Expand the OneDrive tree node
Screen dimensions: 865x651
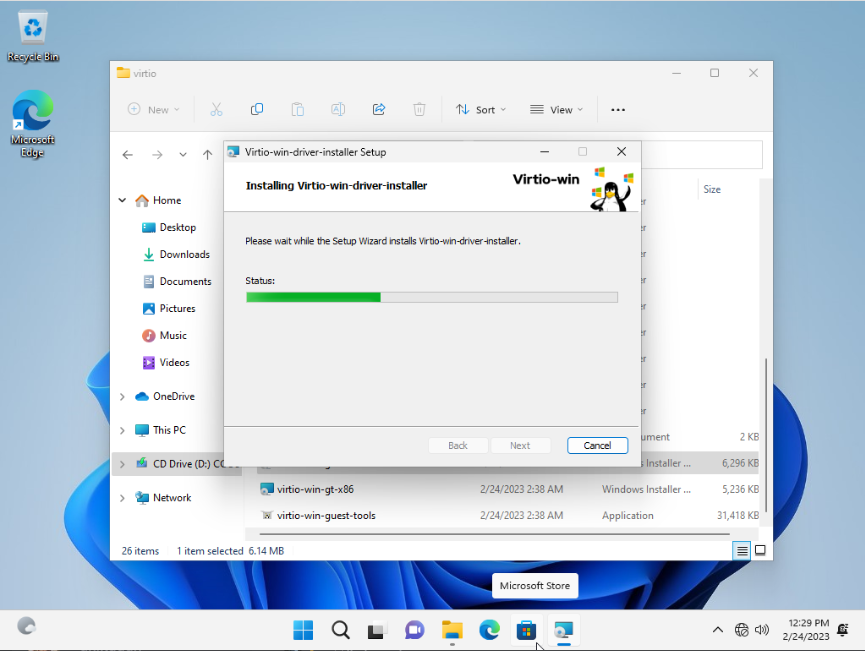(x=122, y=397)
